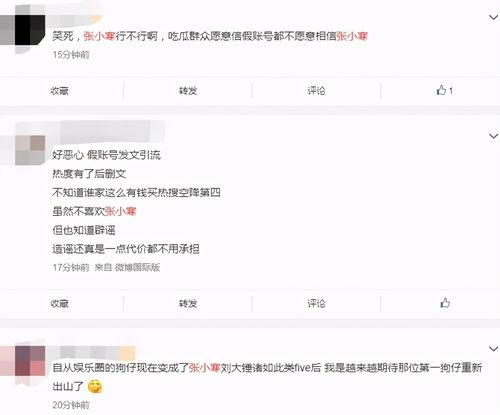The height and width of the screenshot is (415, 500).
Task: Click 评论 under the first post
Action: tap(316, 91)
